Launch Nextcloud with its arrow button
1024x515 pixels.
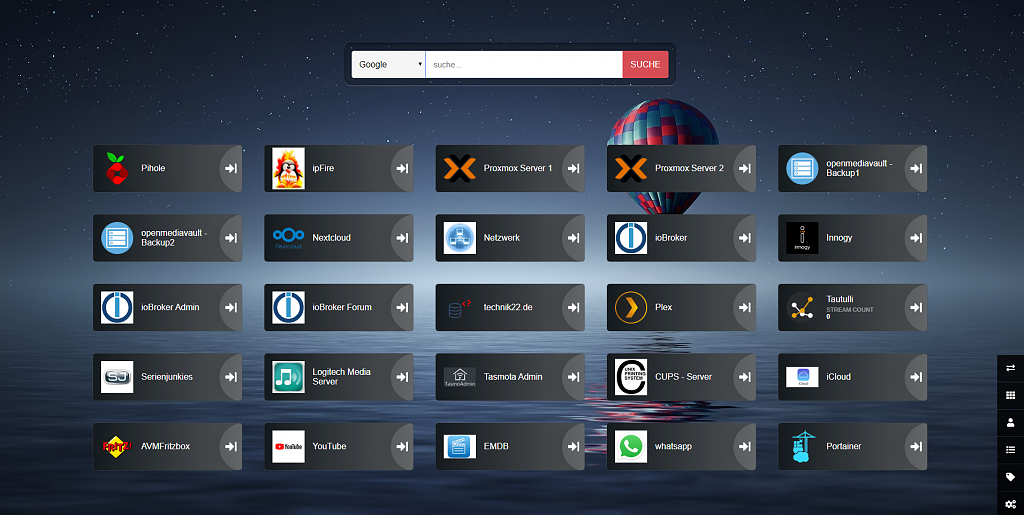(x=402, y=238)
